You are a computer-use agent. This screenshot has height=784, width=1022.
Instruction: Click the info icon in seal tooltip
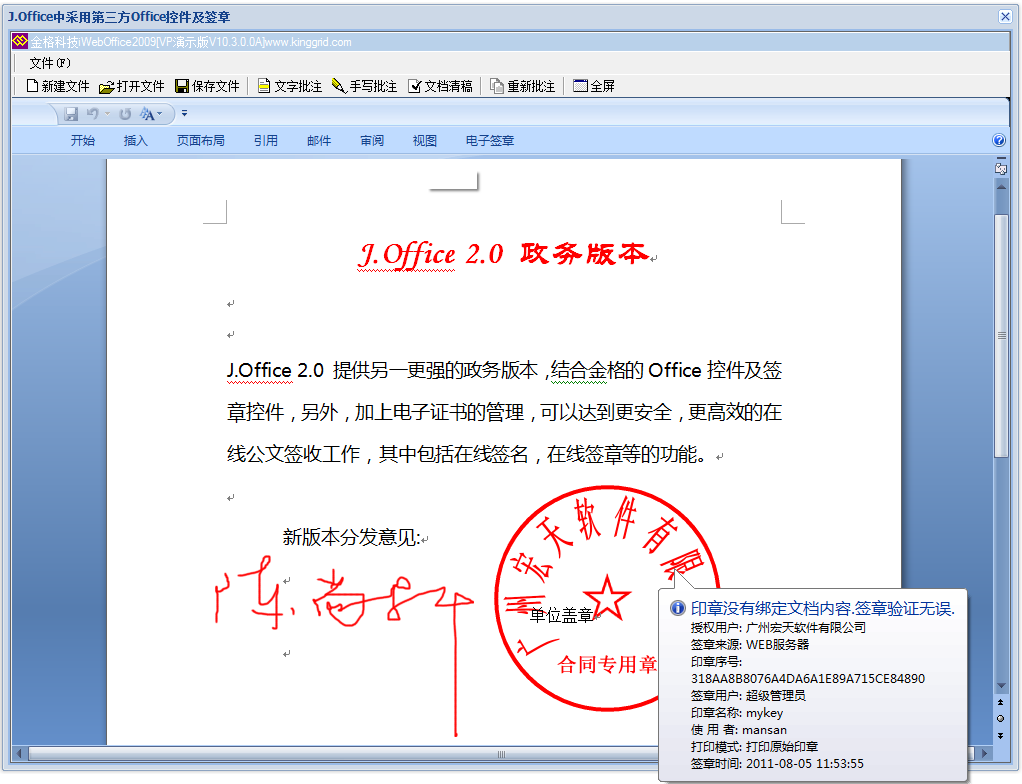(678, 608)
